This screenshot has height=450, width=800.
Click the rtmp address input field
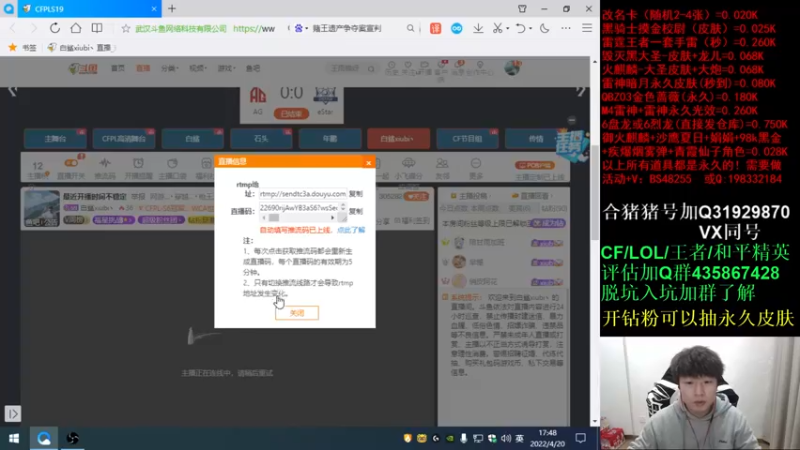(x=303, y=194)
